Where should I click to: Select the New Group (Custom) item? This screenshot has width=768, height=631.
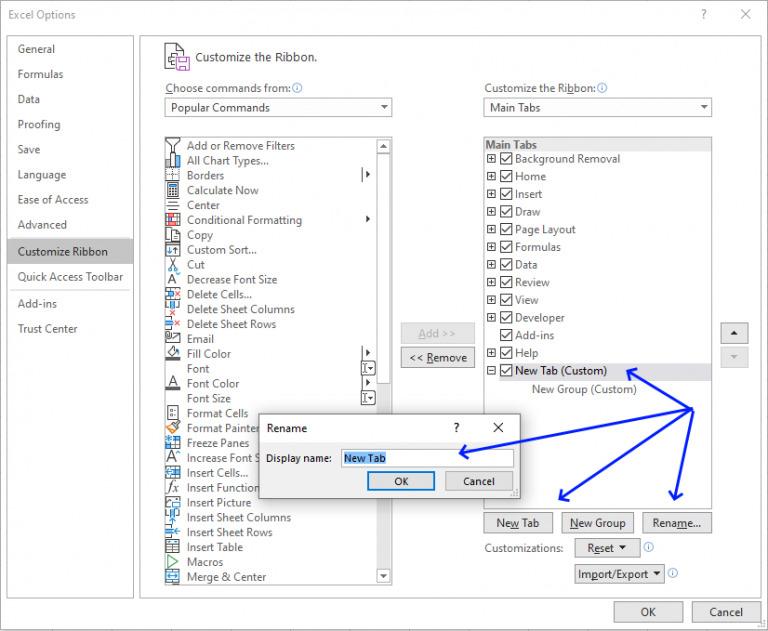pos(584,389)
